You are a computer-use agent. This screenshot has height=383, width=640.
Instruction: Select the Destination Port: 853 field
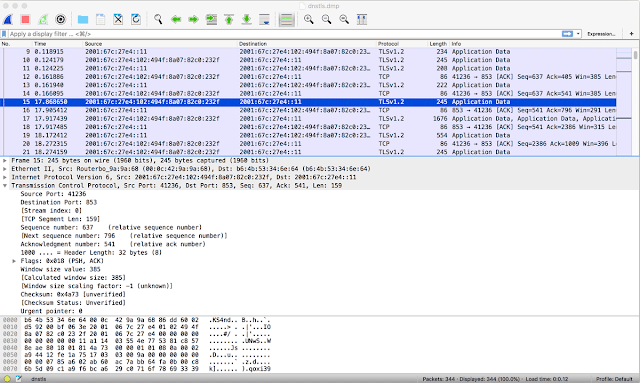tap(59, 202)
